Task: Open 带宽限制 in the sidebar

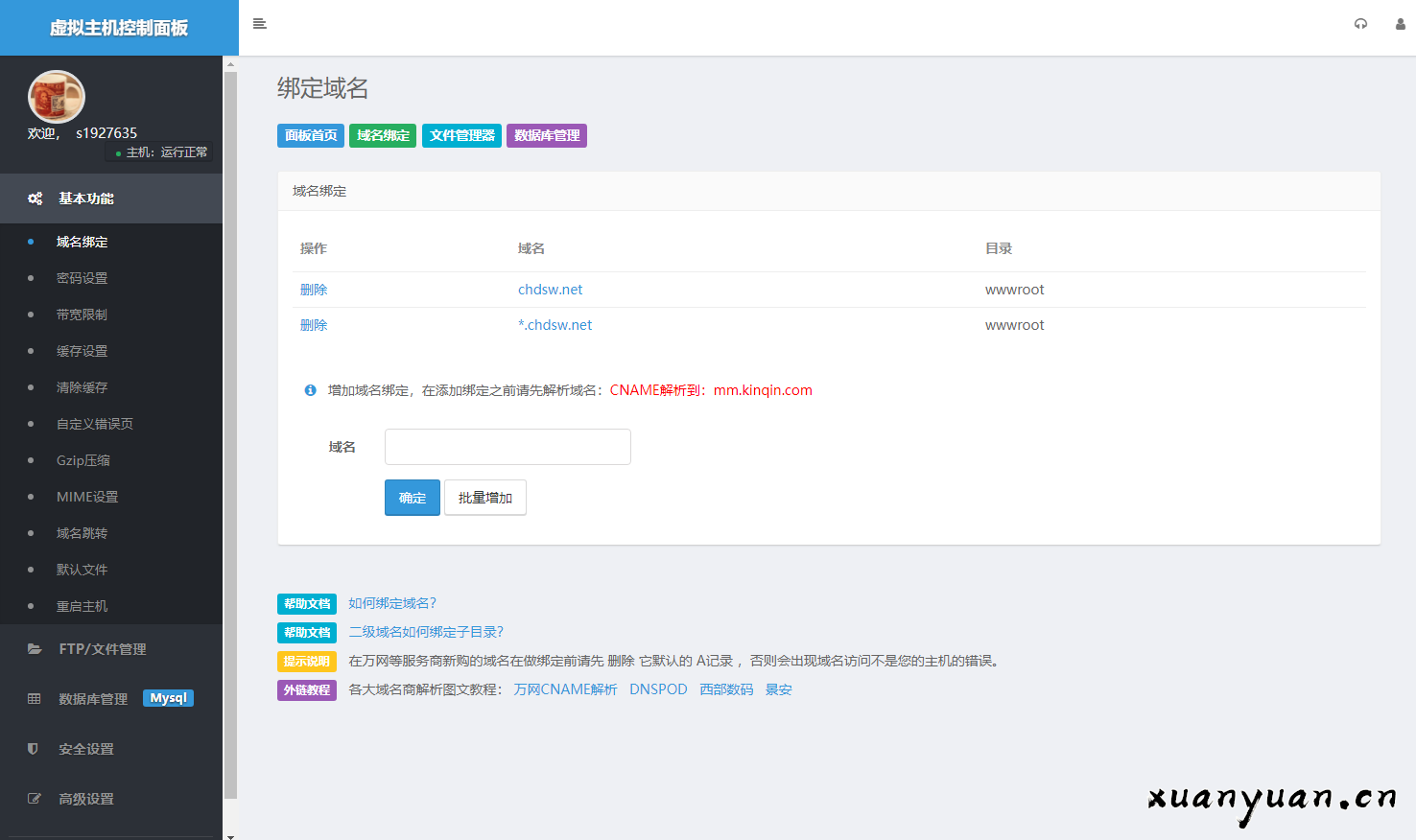Action: [83, 315]
